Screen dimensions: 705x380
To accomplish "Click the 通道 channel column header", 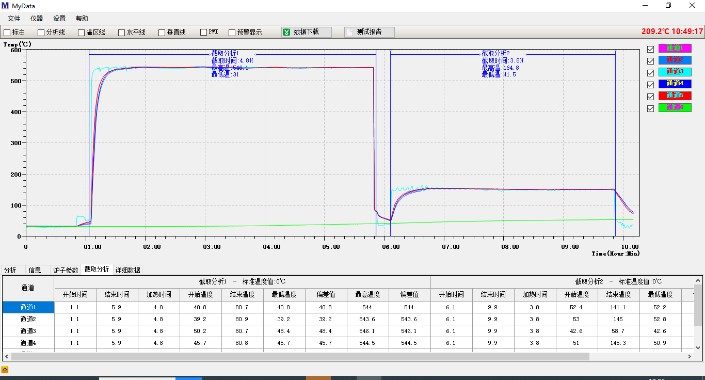I will tap(28, 288).
